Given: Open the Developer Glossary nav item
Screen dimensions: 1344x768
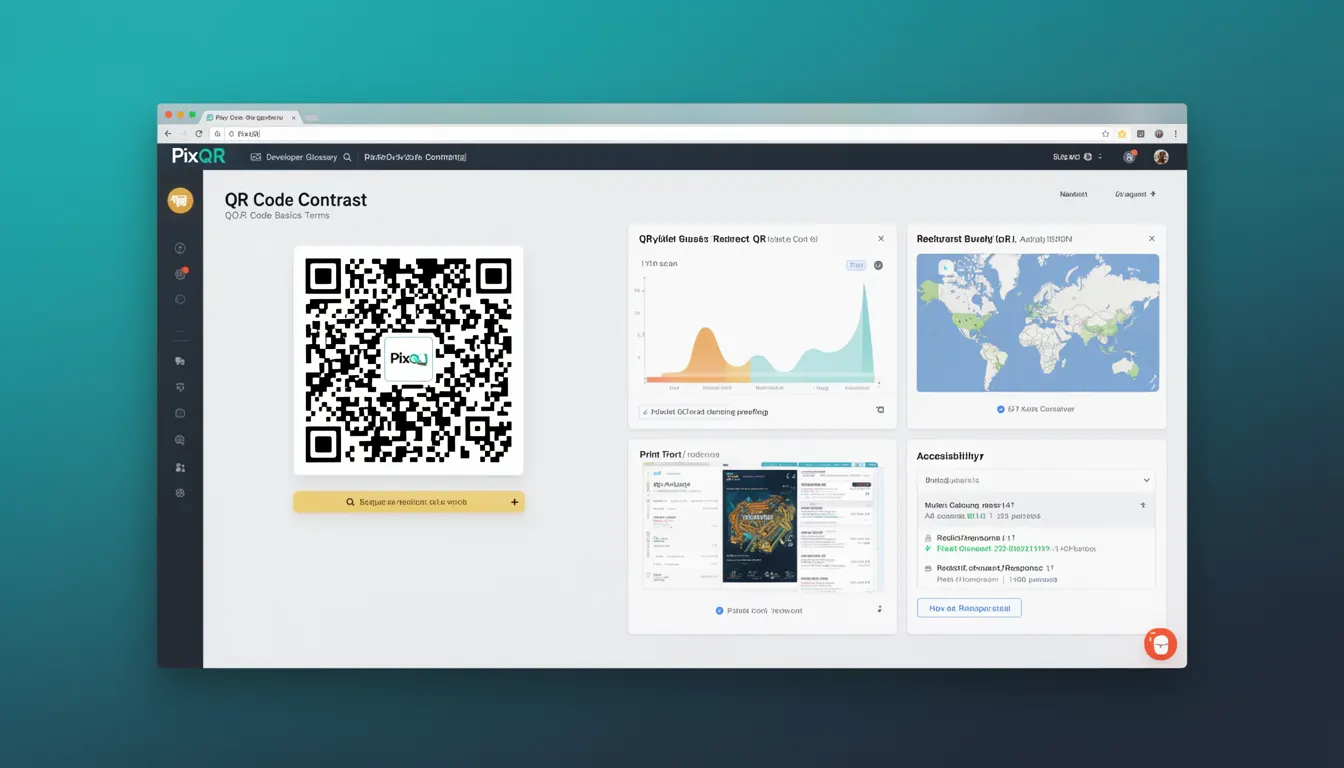Looking at the screenshot, I should [x=294, y=157].
